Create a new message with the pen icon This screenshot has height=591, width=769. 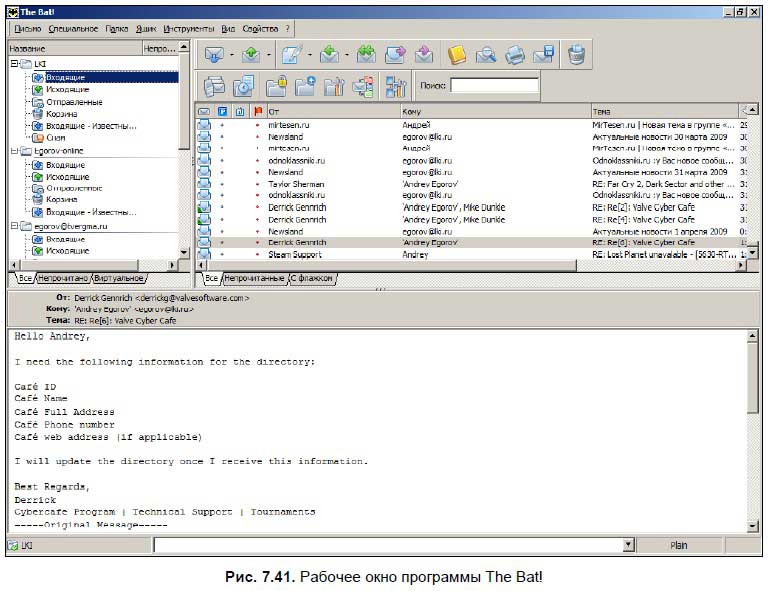tap(292, 54)
